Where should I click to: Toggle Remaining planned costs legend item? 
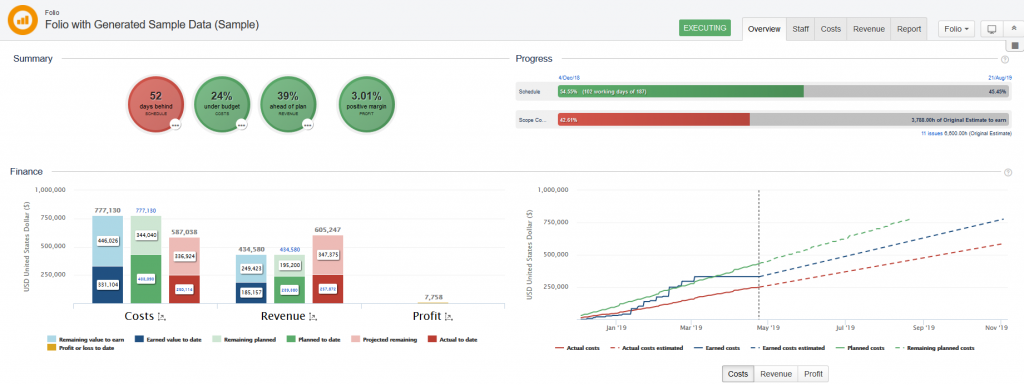[x=936, y=348]
